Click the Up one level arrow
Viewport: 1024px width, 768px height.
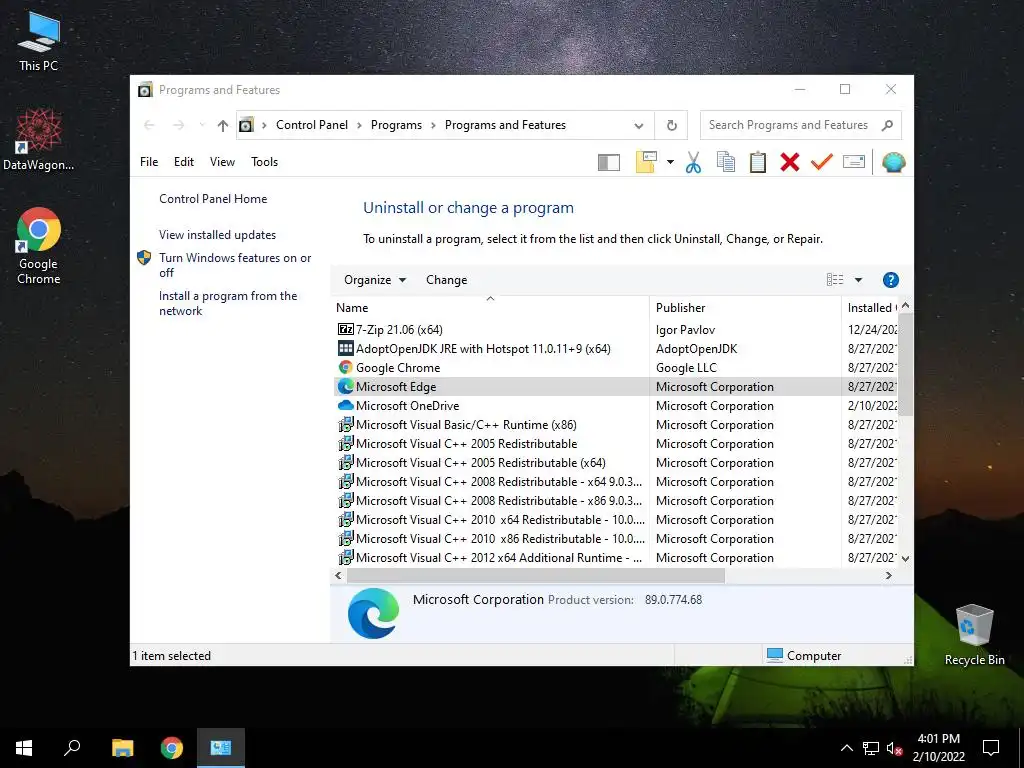(x=223, y=125)
